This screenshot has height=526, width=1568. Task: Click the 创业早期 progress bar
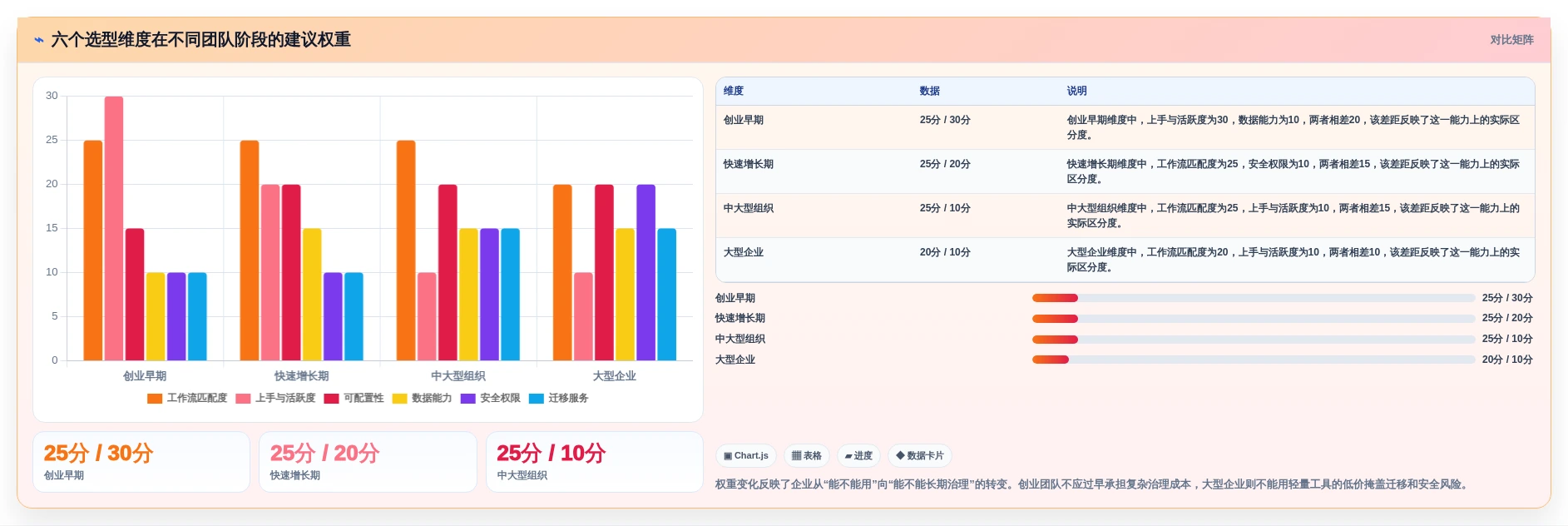click(x=1254, y=298)
